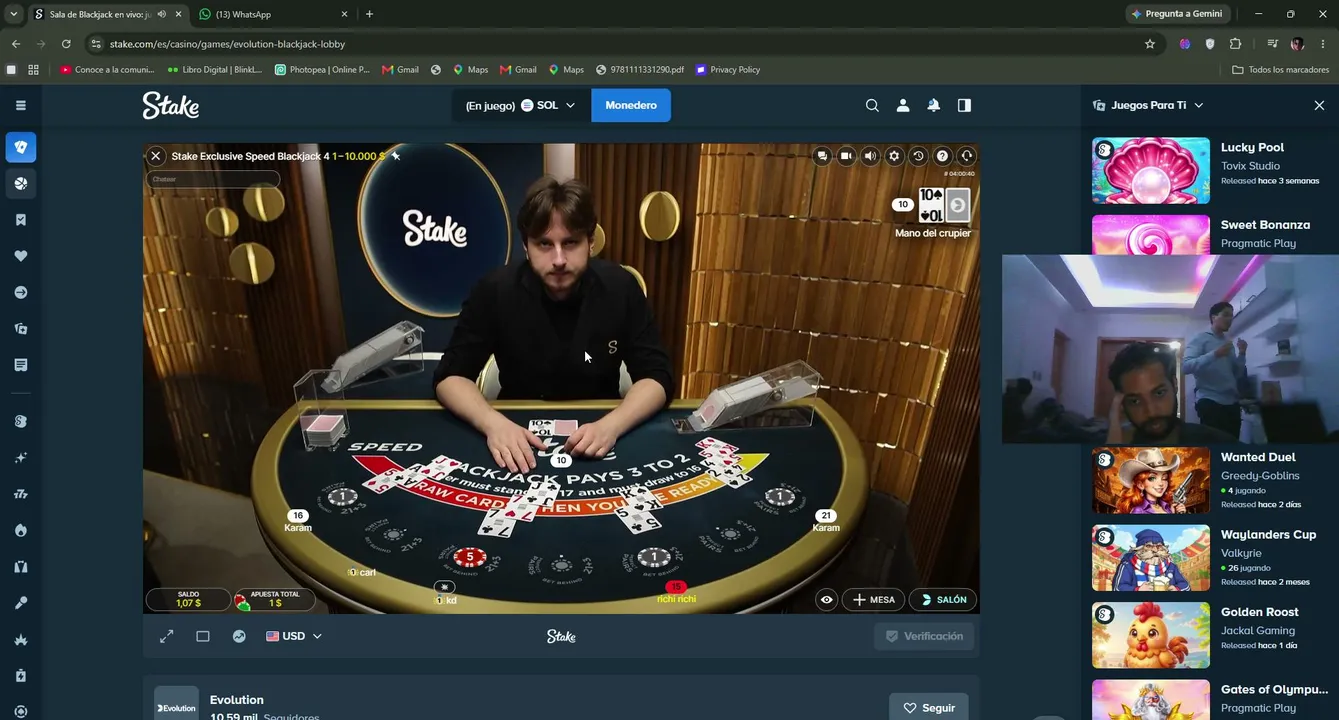Click Pregunta a Gemini button
Viewport: 1339px width, 720px height.
pos(1176,14)
